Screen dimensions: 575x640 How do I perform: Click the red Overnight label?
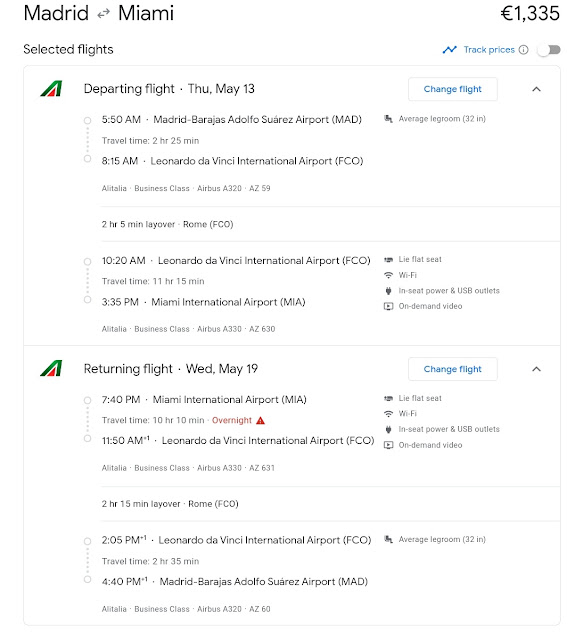tap(231, 420)
